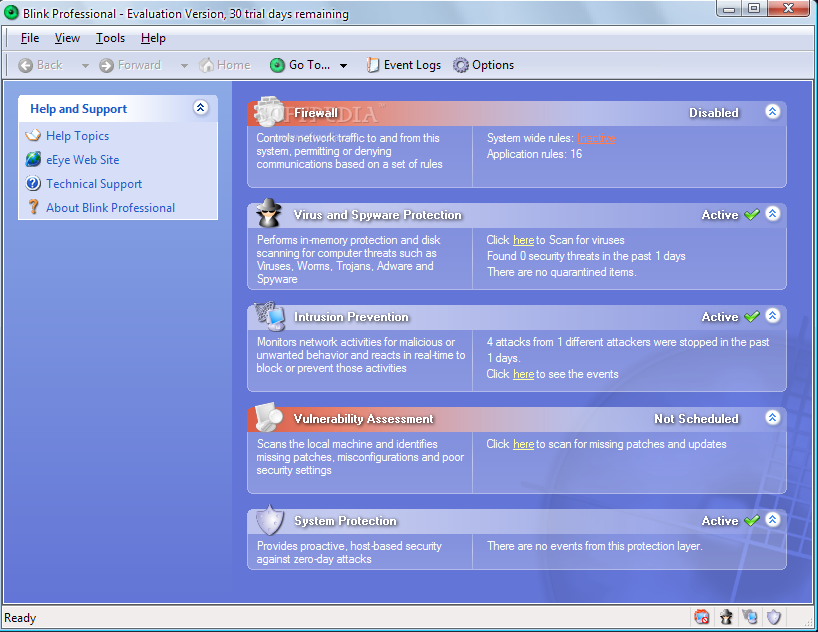818x632 pixels.
Task: Click the Not Scheduled status text
Action: (x=696, y=419)
